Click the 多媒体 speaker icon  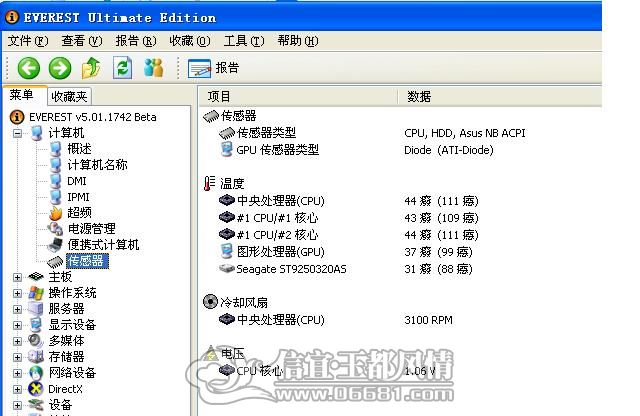pyautogui.click(x=36, y=340)
